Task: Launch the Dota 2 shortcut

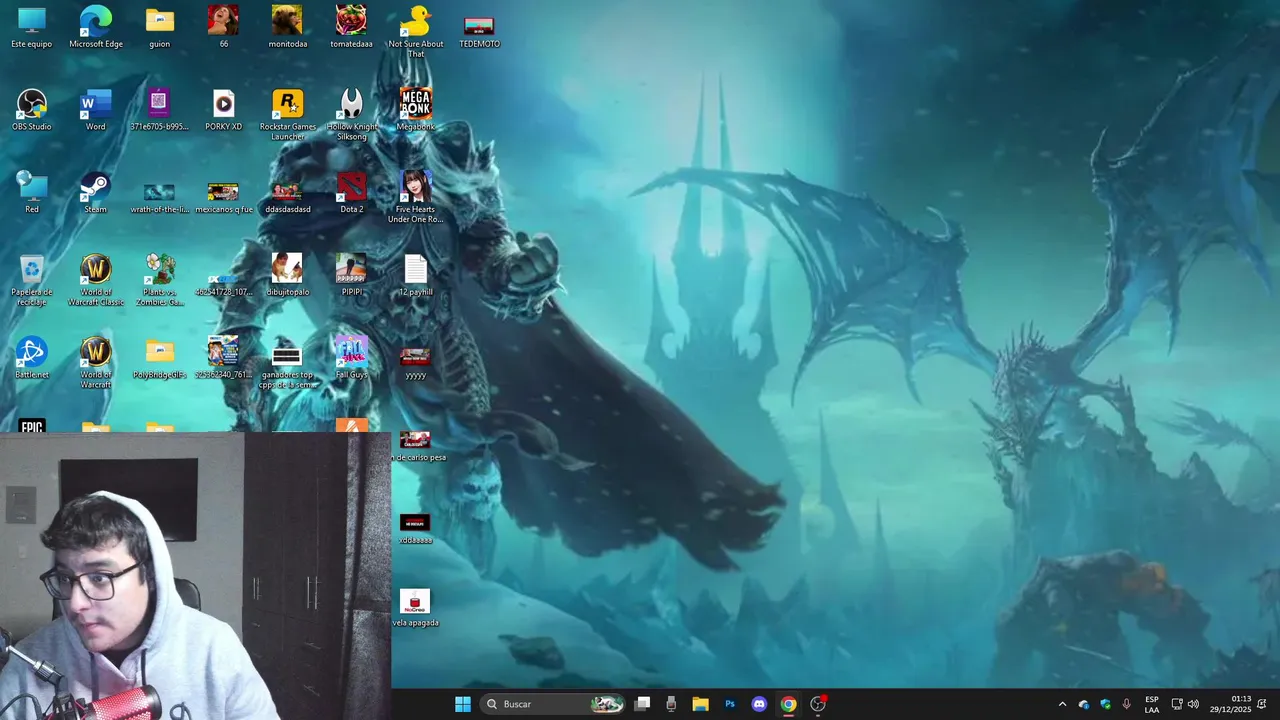Action: [351, 193]
